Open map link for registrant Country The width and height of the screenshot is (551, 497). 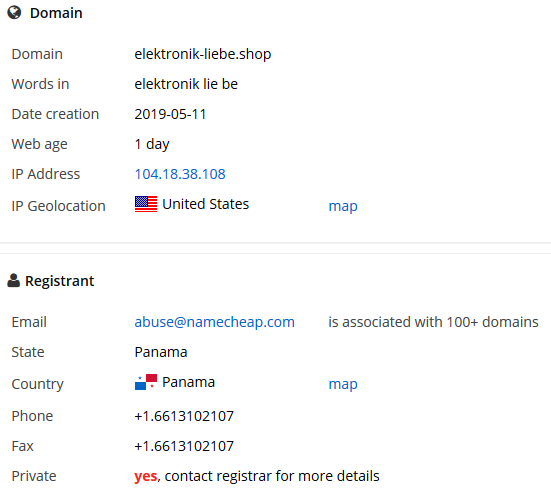click(x=343, y=384)
